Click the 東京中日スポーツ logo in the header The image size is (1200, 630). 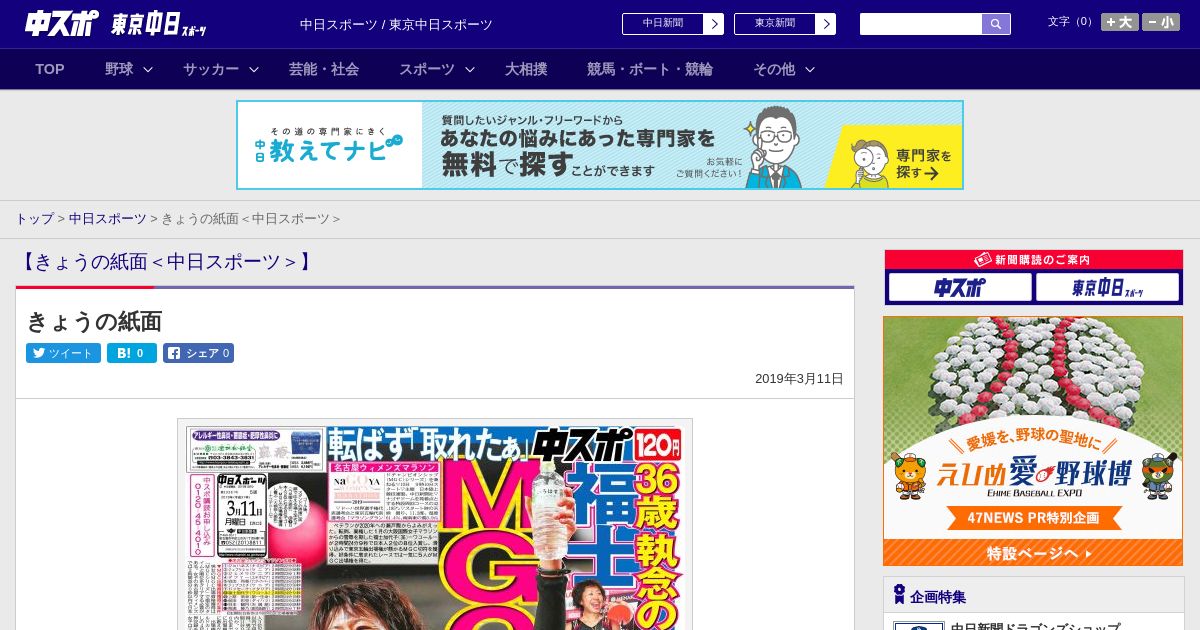[159, 24]
